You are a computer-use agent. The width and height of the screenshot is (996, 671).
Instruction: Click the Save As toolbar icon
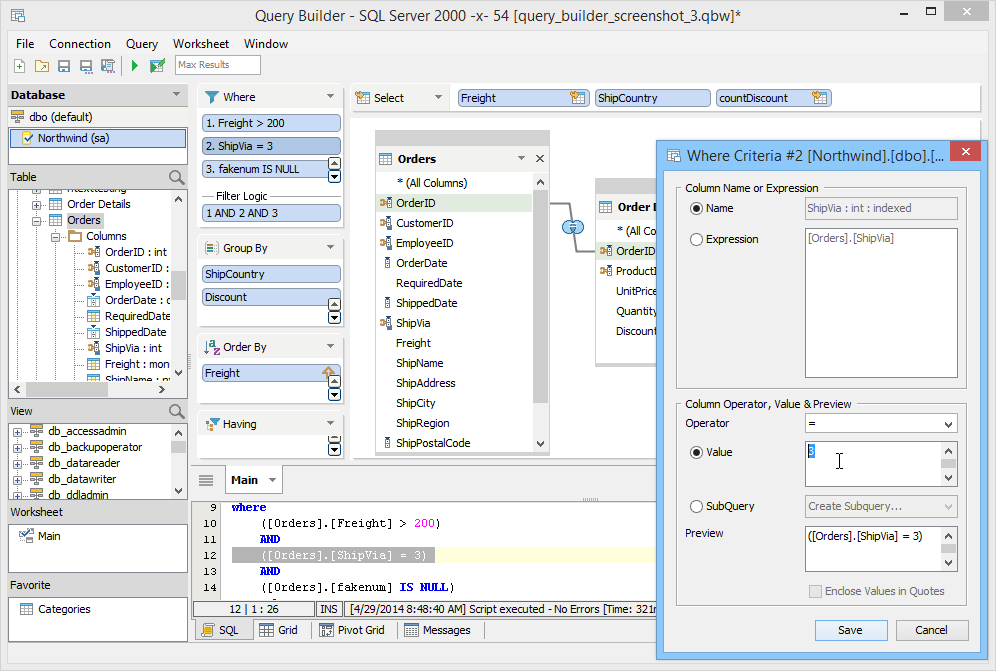pyautogui.click(x=86, y=65)
